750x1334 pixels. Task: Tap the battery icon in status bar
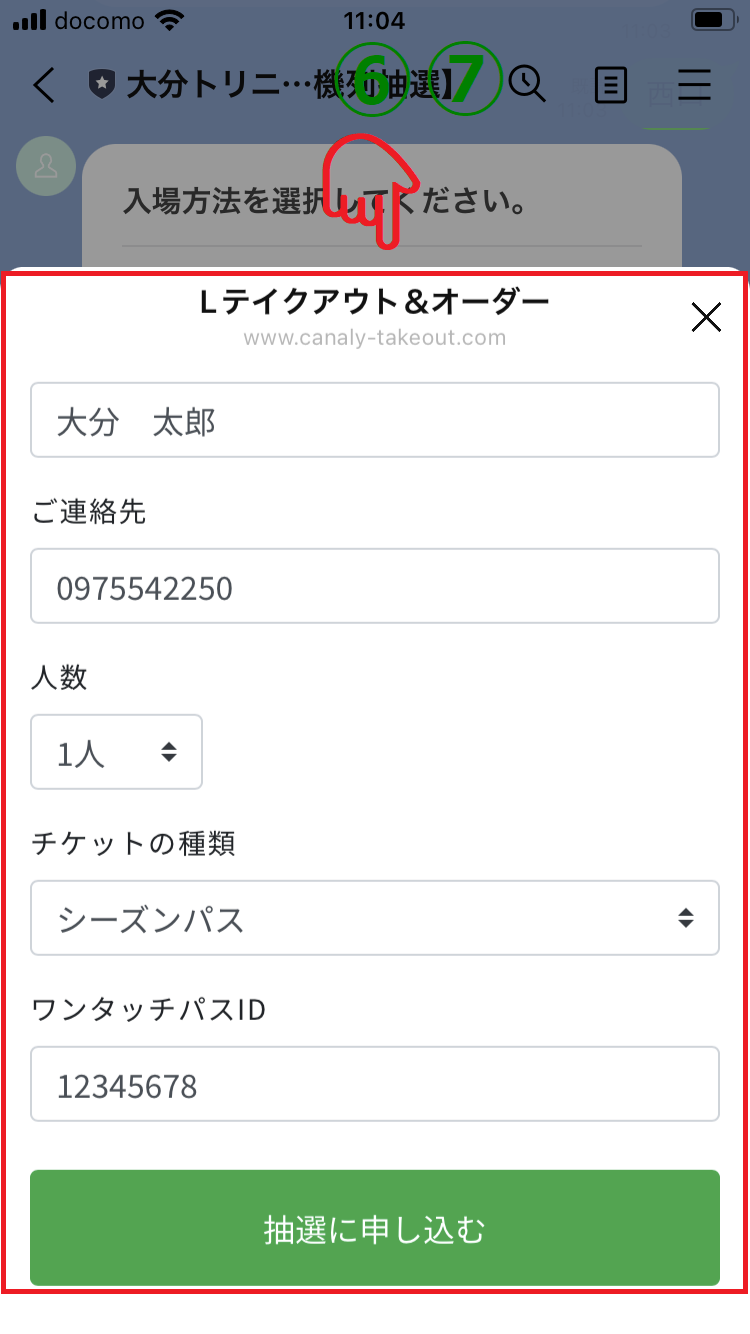713,20
